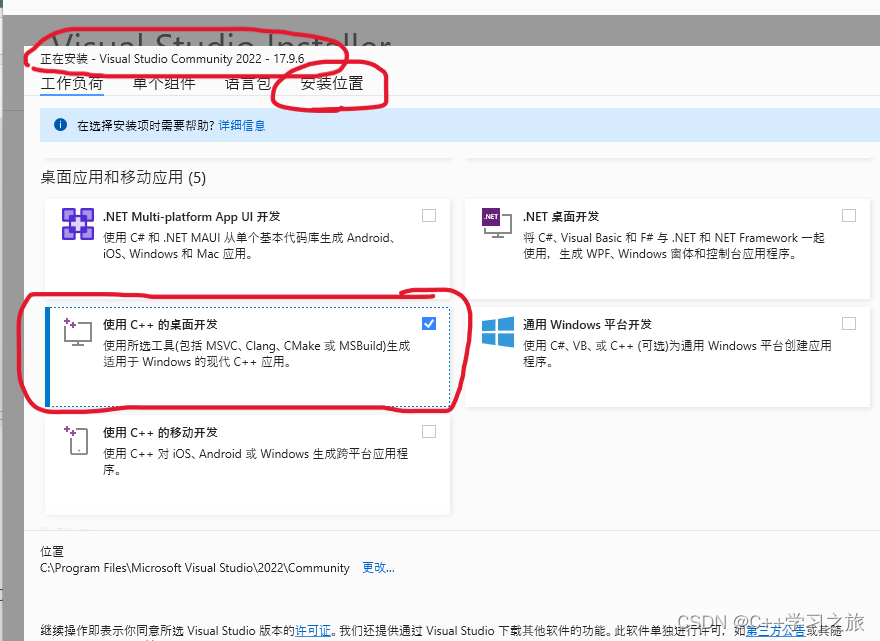Click the .NET Multi-platform App UI icon
The image size is (880, 641).
(x=77, y=224)
